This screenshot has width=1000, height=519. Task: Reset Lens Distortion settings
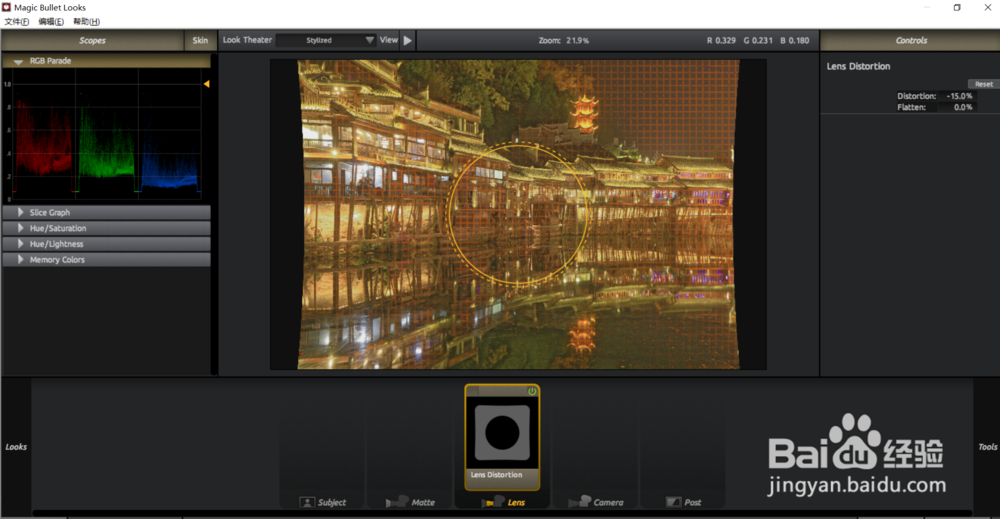point(983,84)
